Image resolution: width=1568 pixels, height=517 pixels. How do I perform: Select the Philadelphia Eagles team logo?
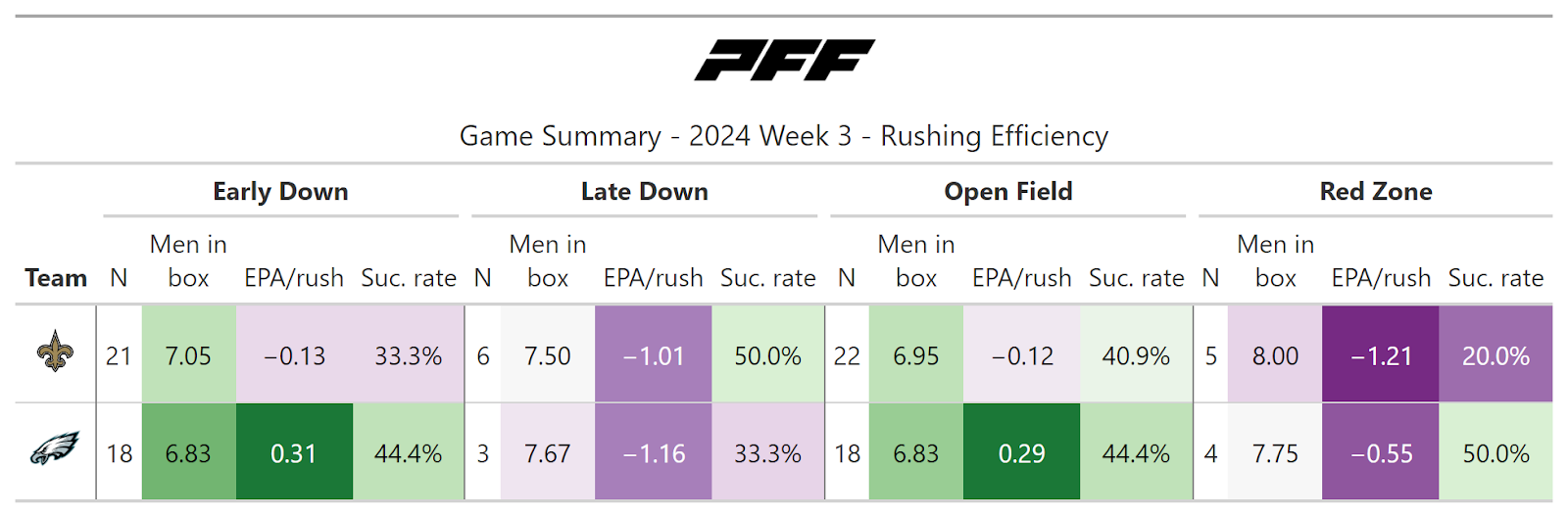[56, 451]
